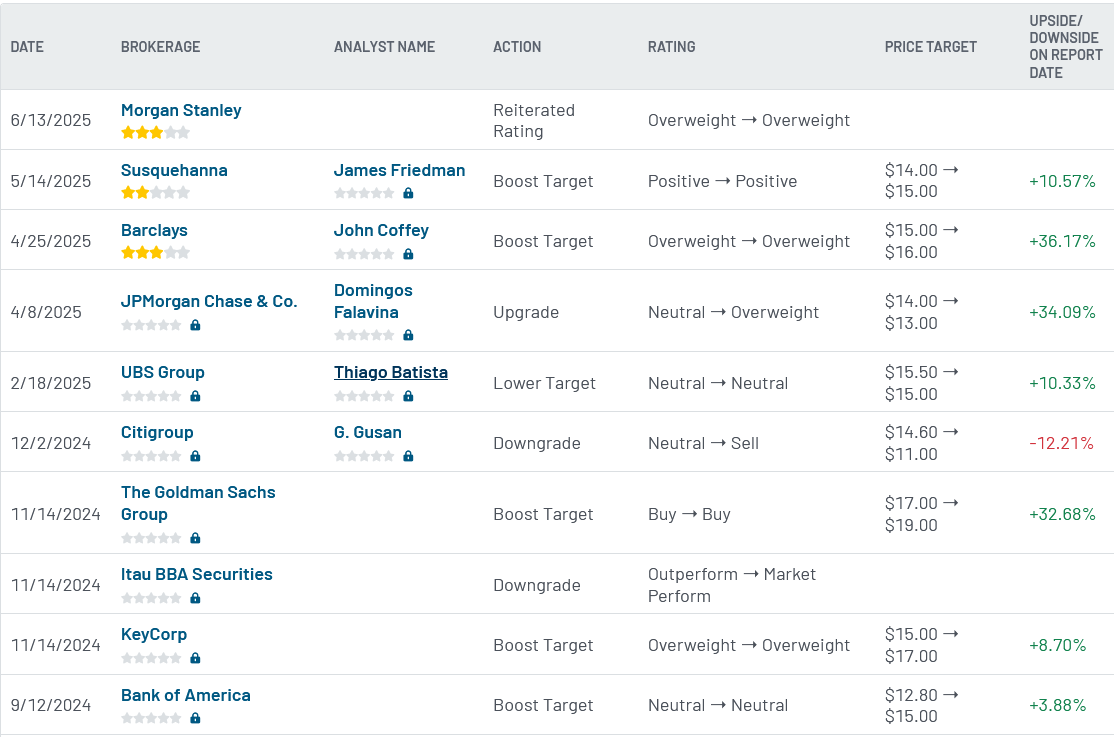This screenshot has height=737, width=1114.
Task: Open the Barclays brokerage link
Action: [x=154, y=230]
